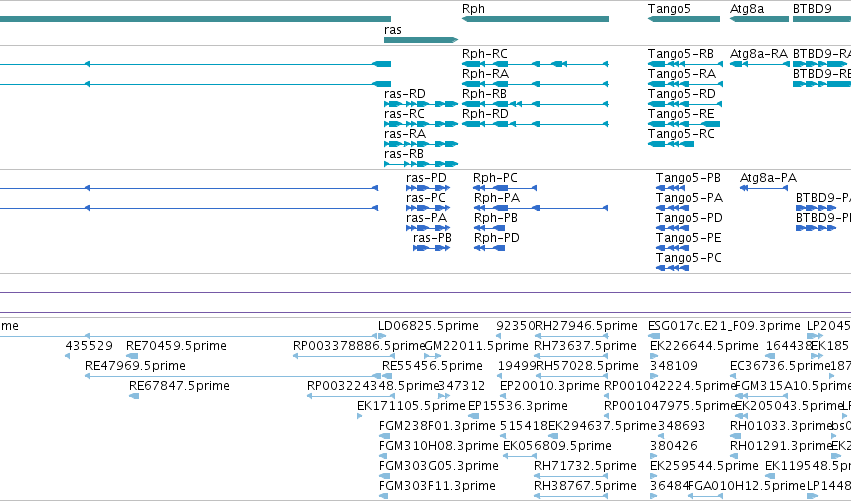Choose transcript Rph-RD

click(485, 114)
